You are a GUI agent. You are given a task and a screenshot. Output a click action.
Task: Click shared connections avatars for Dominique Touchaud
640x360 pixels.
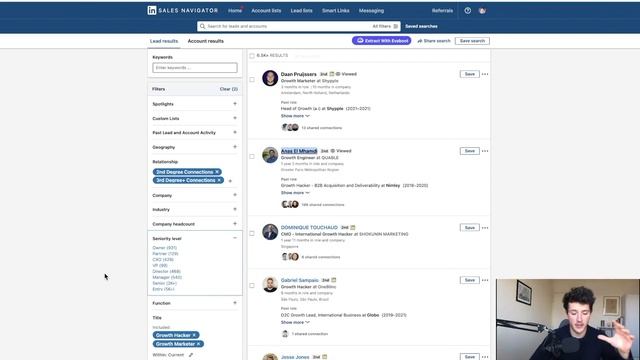coord(290,257)
